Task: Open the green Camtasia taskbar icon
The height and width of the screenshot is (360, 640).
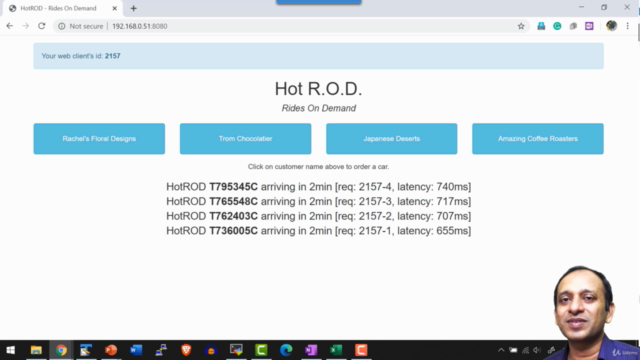Action: point(261,350)
